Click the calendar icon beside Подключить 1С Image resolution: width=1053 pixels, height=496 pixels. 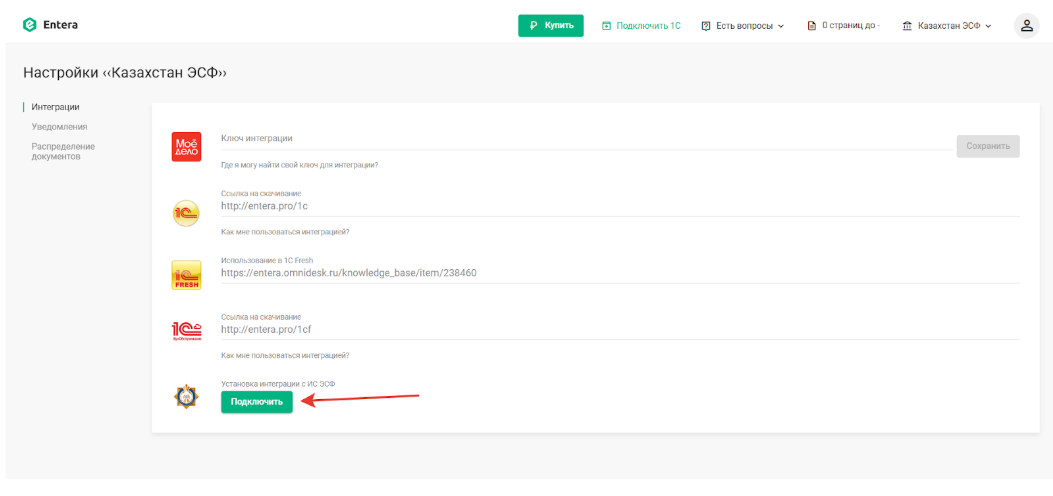[x=606, y=26]
